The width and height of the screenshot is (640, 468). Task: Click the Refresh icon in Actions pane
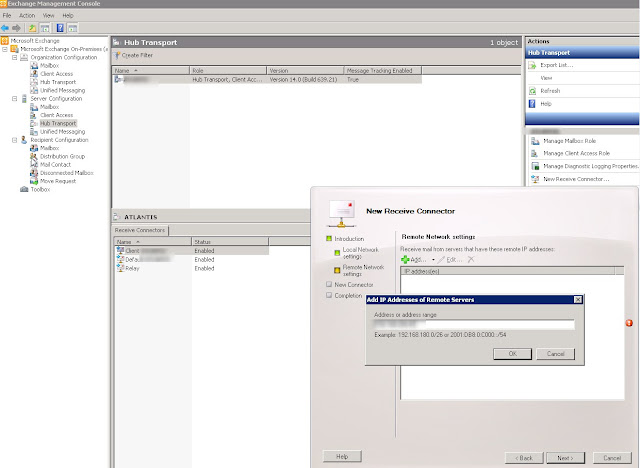coord(532,91)
